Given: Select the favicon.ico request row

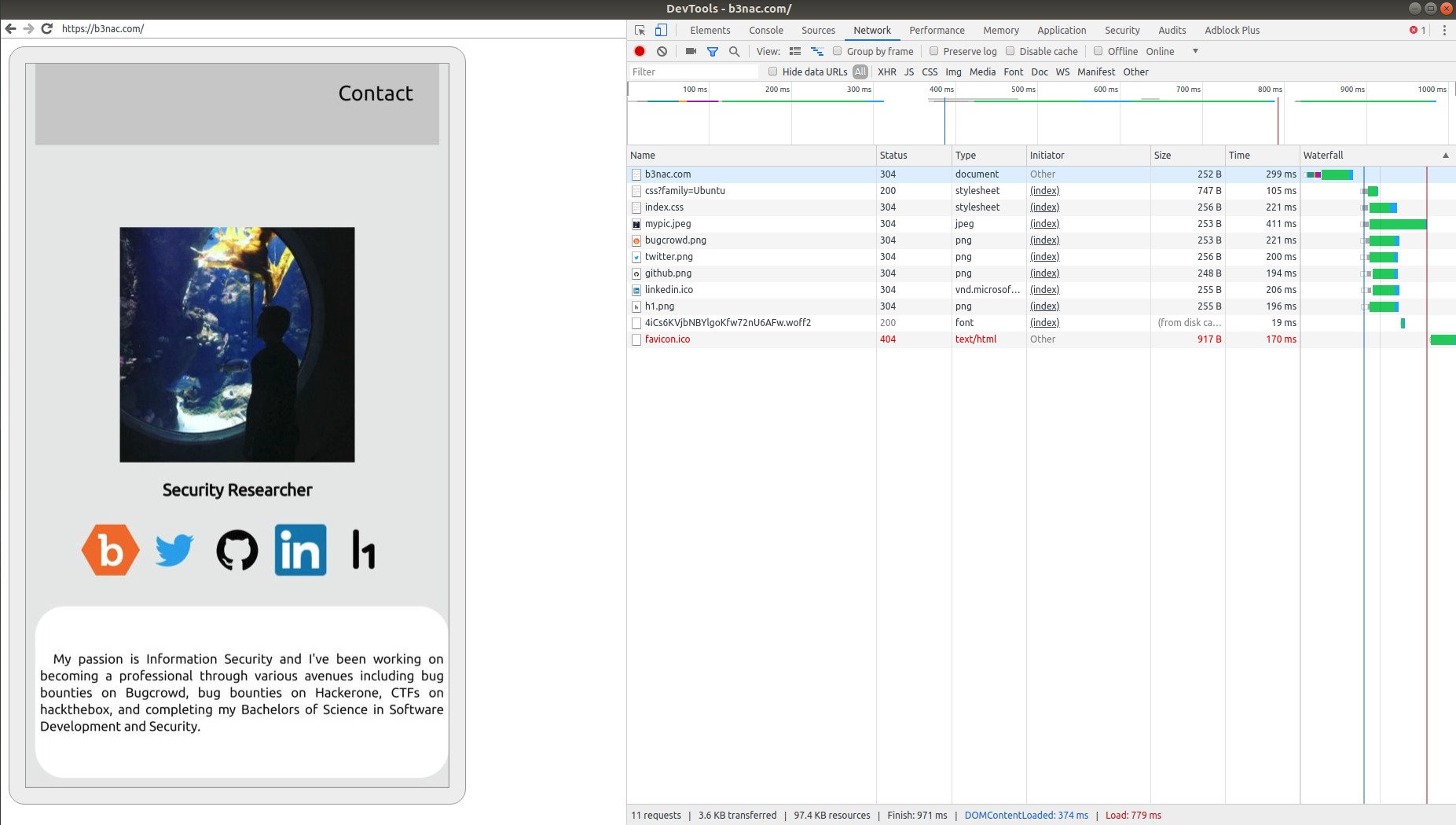Looking at the screenshot, I should point(1041,339).
